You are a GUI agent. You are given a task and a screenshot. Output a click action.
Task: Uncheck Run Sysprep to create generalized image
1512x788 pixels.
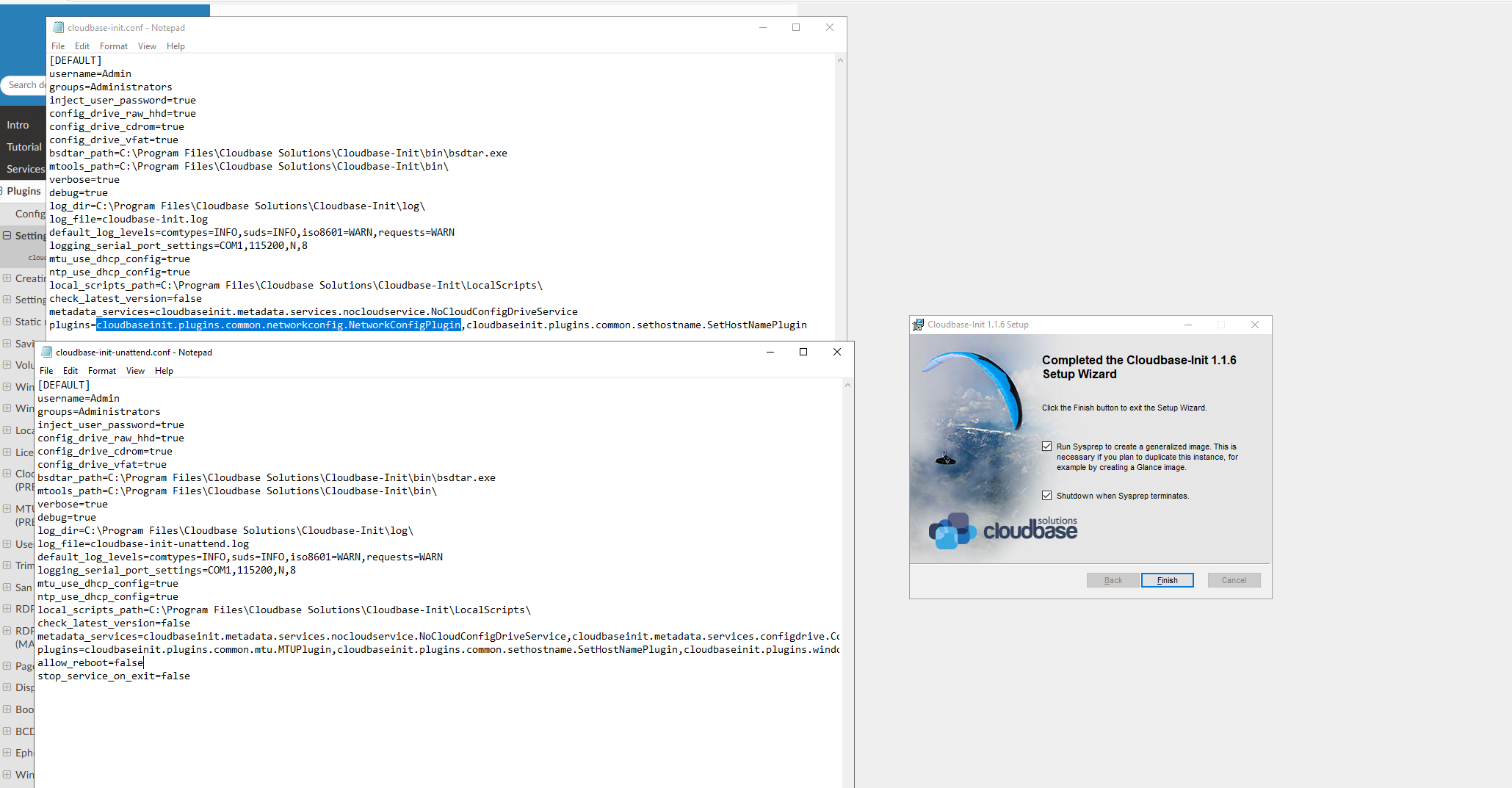1046,447
